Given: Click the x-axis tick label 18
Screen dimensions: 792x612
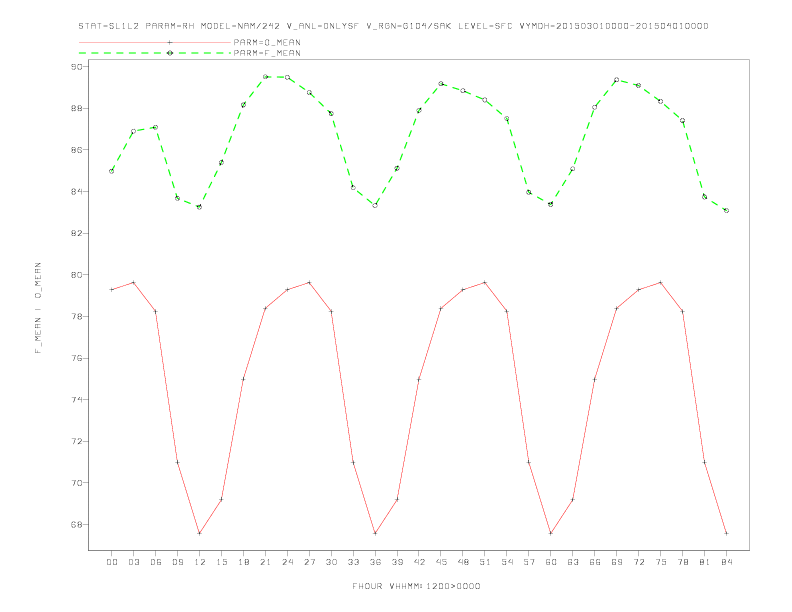Looking at the screenshot, I should coord(243,562).
